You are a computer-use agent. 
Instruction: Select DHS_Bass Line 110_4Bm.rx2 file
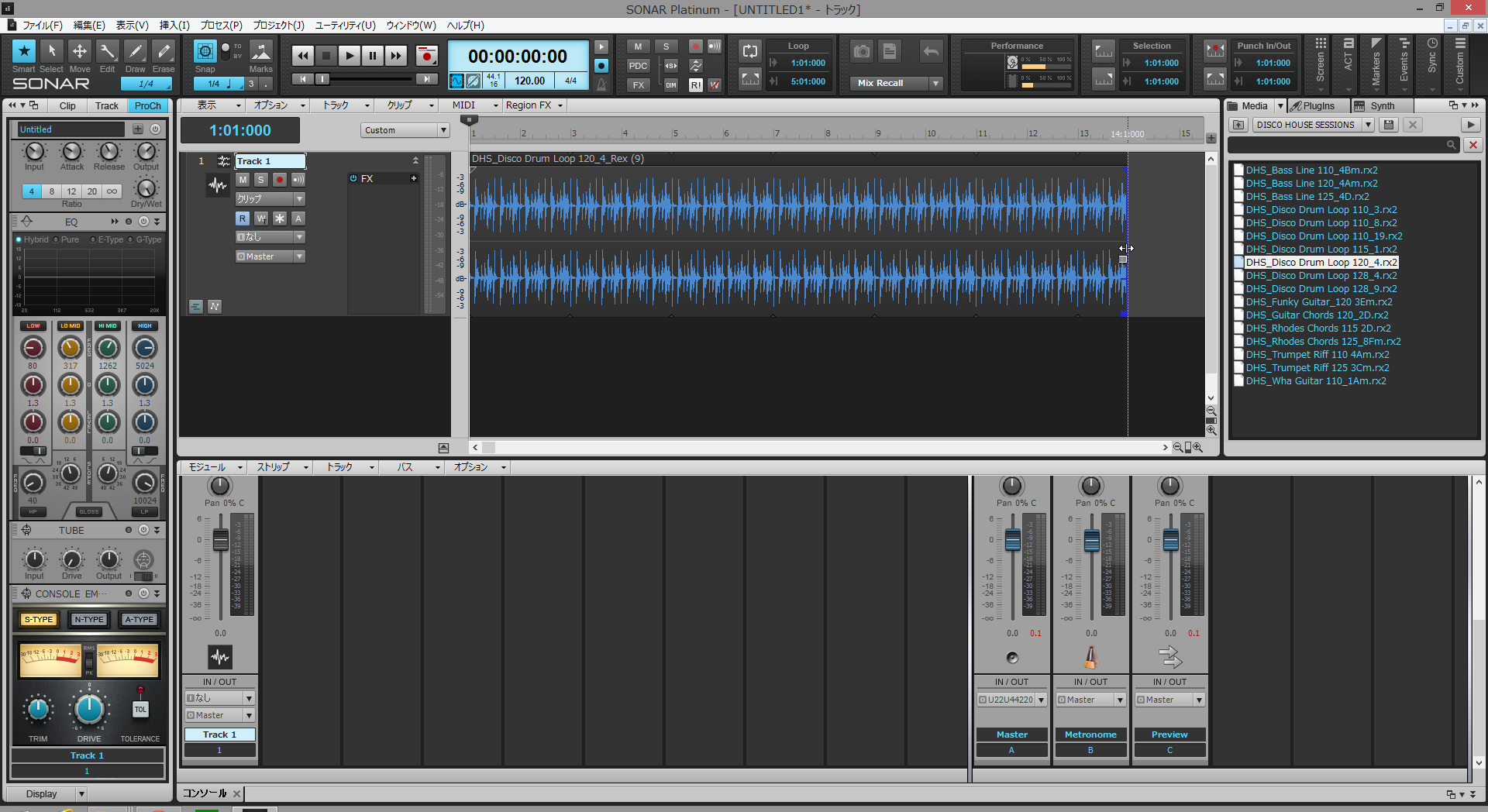coord(1311,170)
